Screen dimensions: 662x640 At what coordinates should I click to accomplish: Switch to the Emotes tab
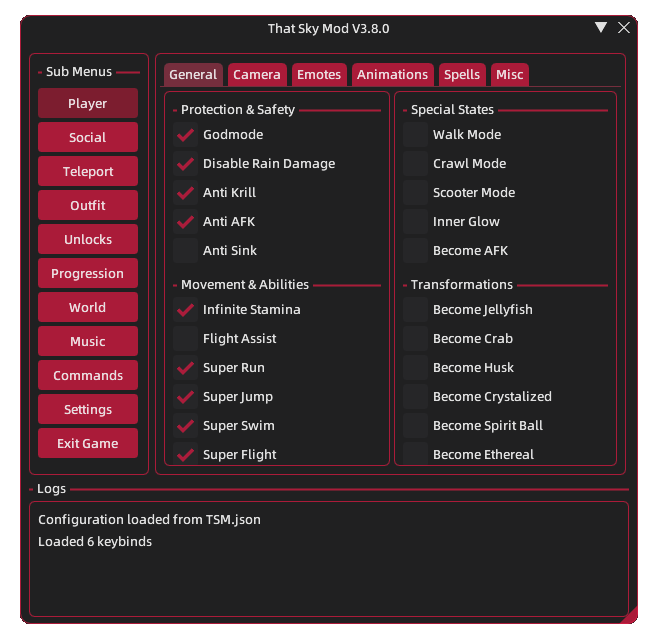pyautogui.click(x=319, y=75)
